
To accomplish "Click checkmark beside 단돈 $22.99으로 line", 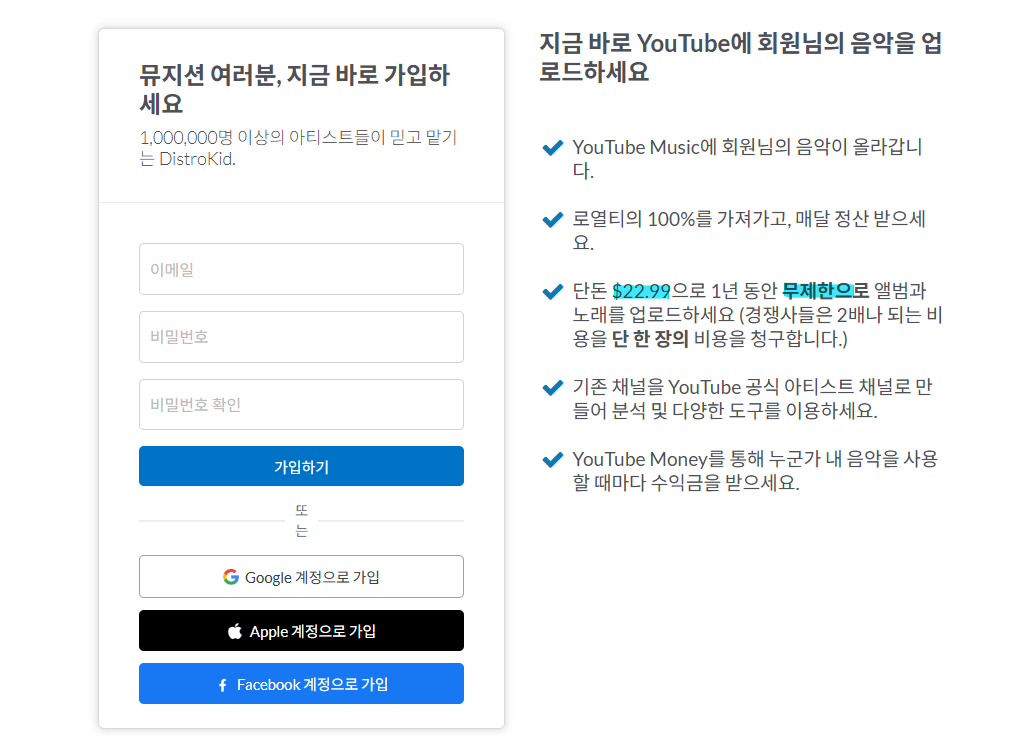I will [x=553, y=292].
